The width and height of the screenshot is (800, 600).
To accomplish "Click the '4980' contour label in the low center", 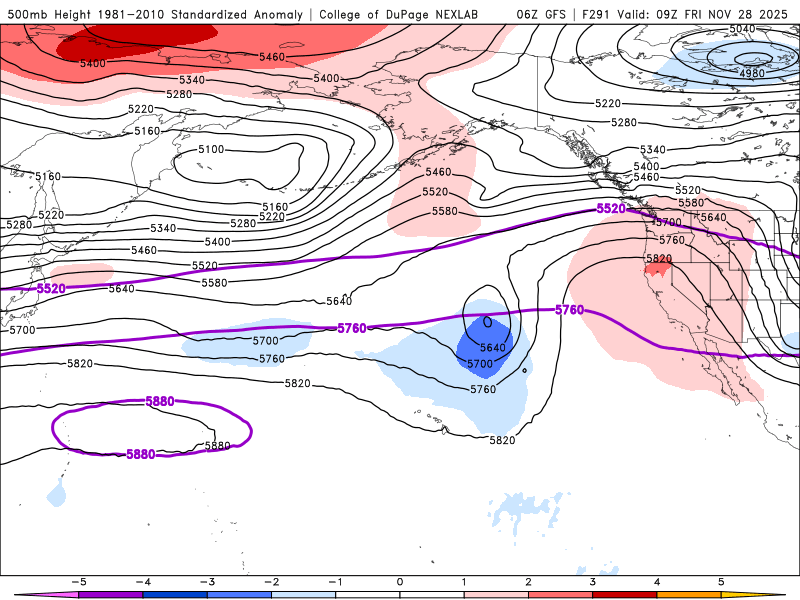I will (752, 73).
